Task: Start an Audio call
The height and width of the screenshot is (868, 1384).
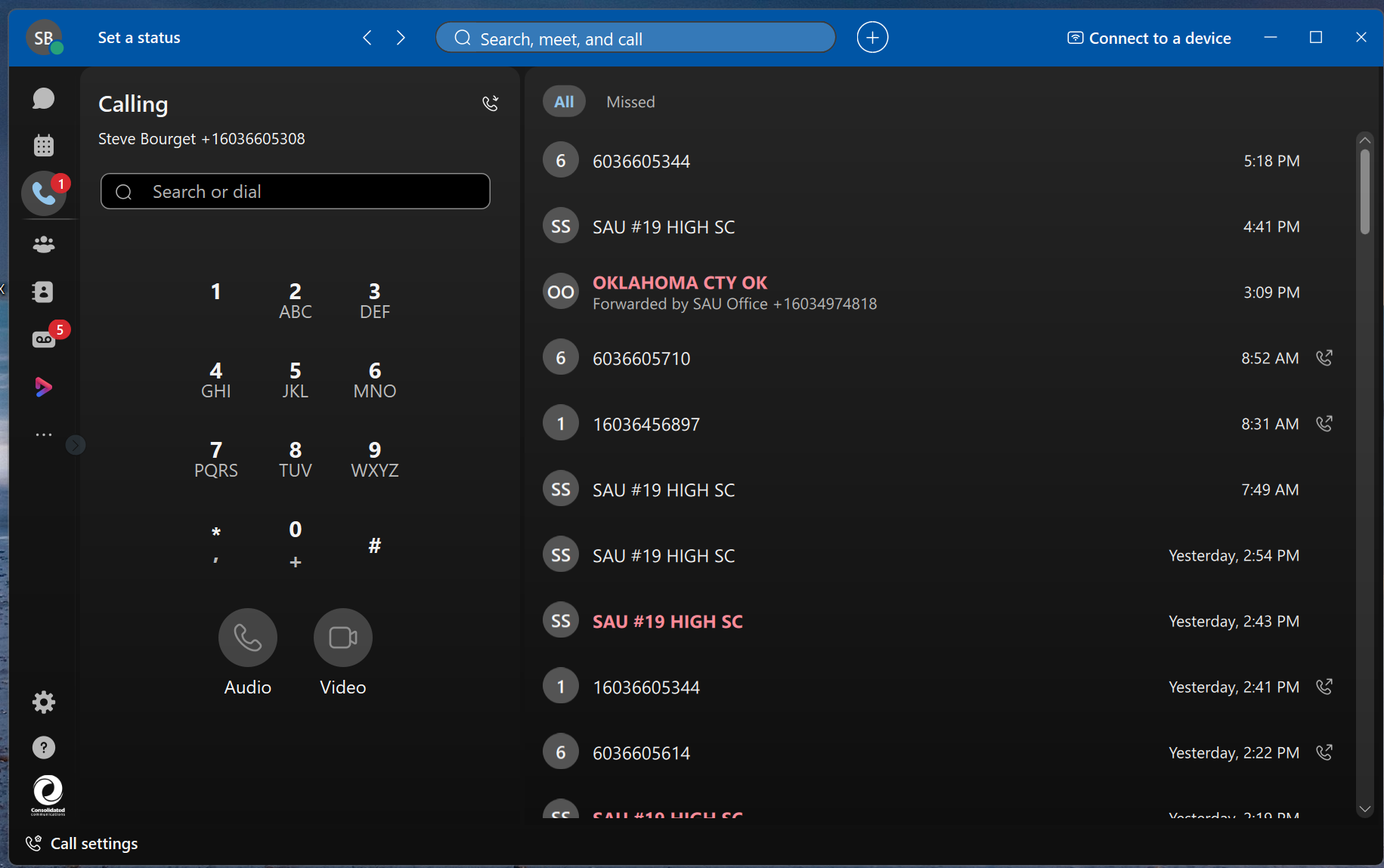Action: [248, 638]
